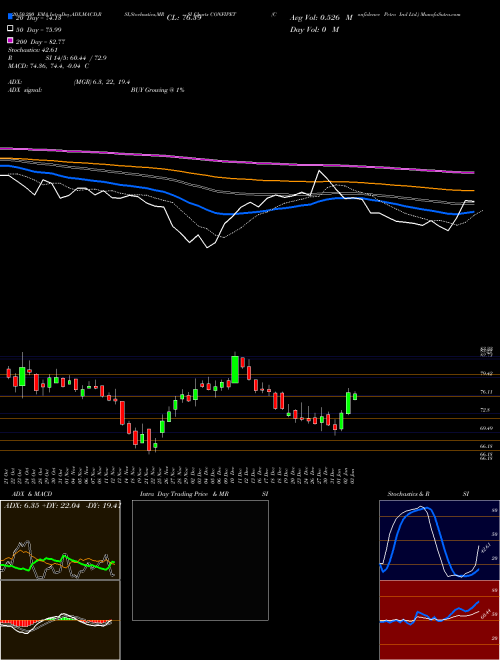Click the tall green candle at the December peak

click(235, 369)
